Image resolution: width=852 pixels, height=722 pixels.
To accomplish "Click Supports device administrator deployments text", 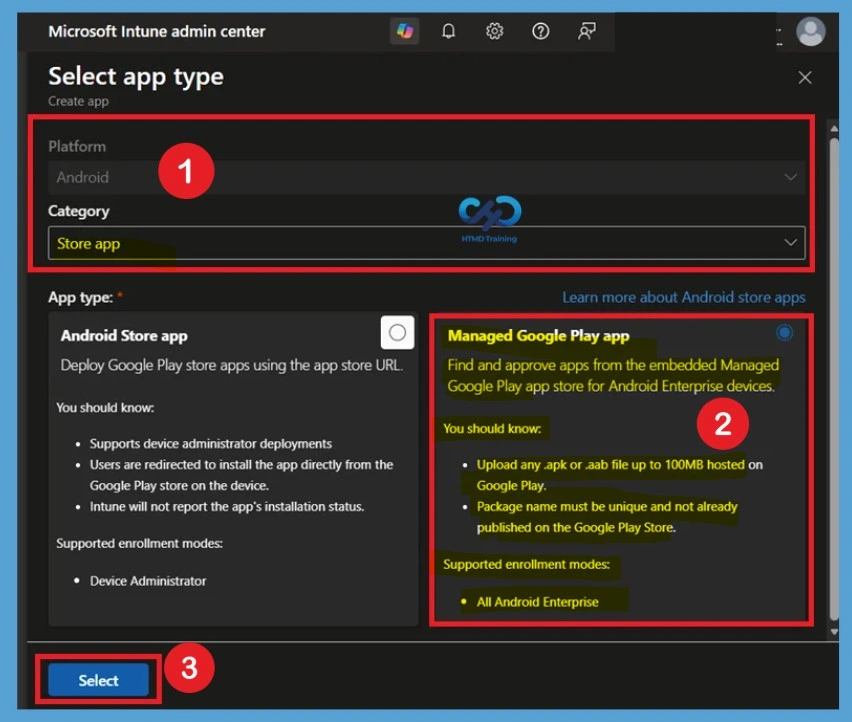I will pos(211,443).
